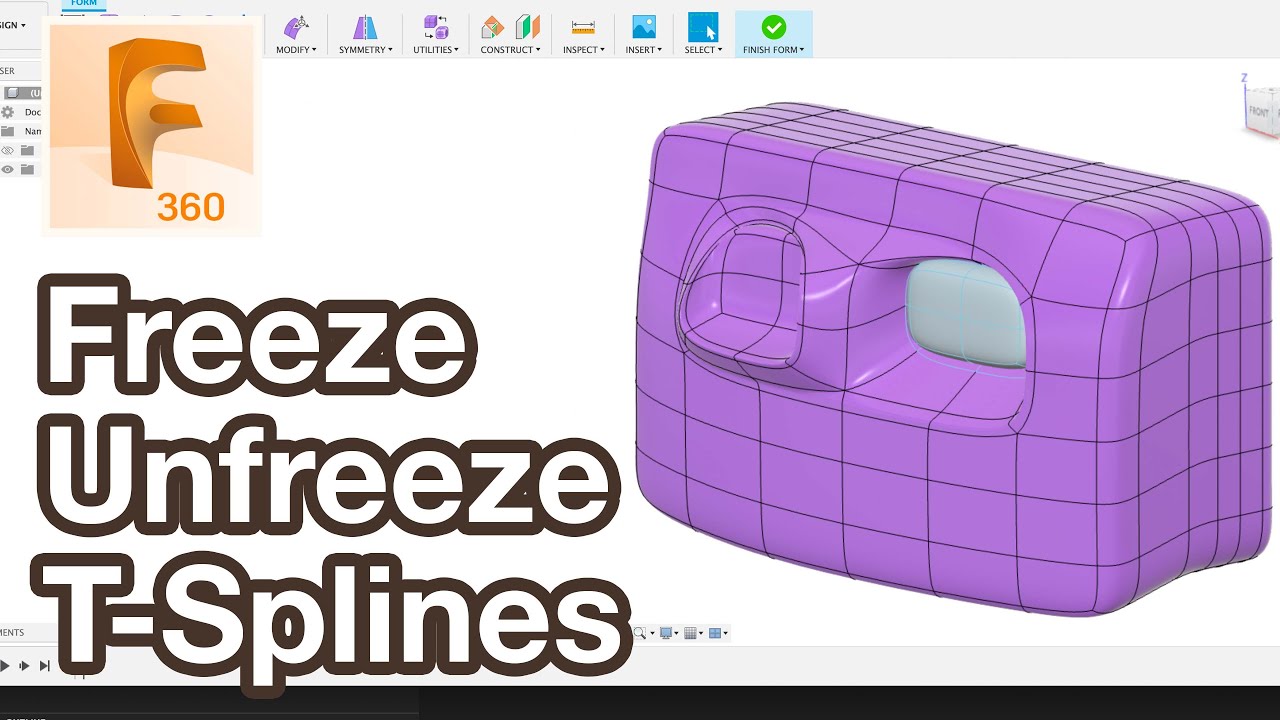This screenshot has width=1280, height=720.
Task: Activate the Select arrow tool icon
Action: pos(703,27)
